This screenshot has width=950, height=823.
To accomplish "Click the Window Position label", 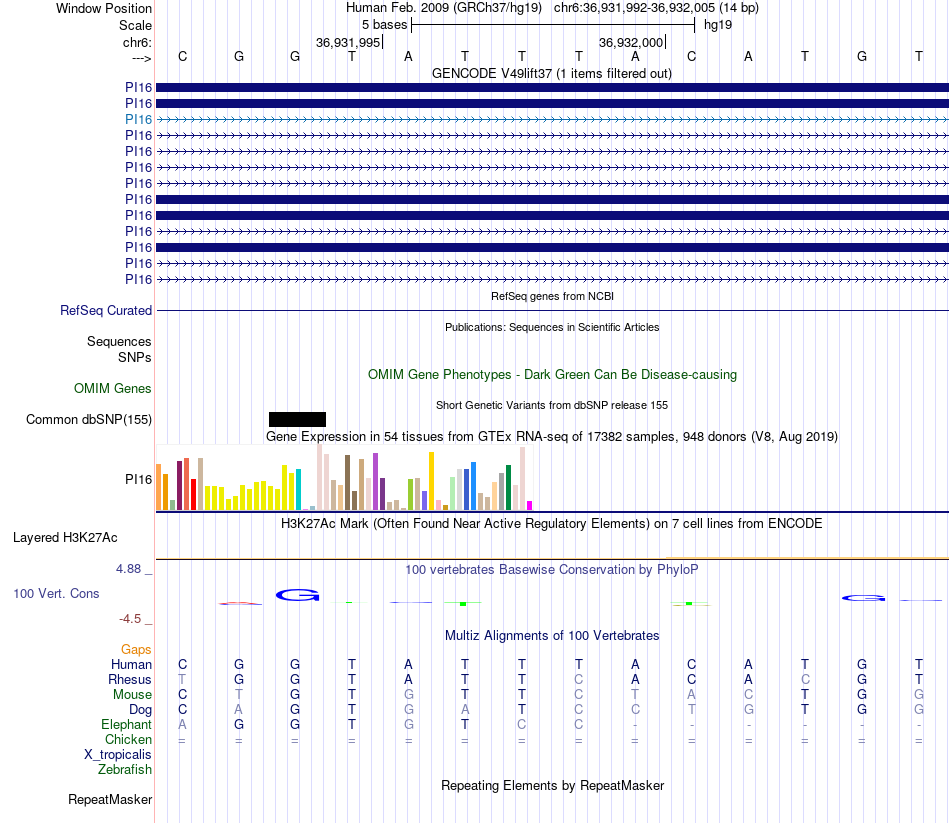I will [104, 8].
